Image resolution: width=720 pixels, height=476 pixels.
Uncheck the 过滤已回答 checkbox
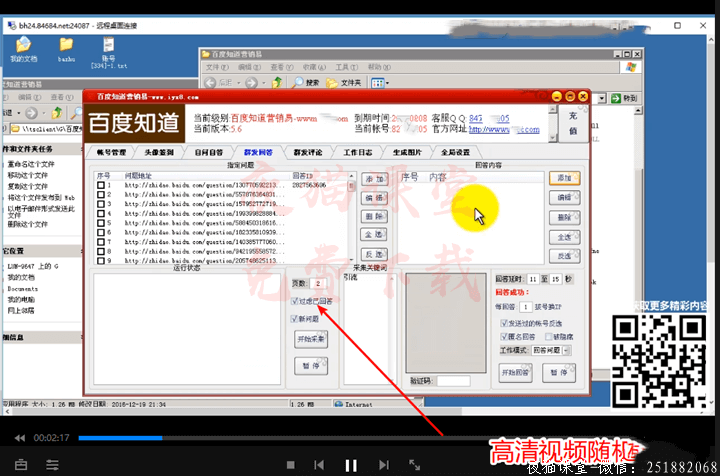[x=295, y=301]
